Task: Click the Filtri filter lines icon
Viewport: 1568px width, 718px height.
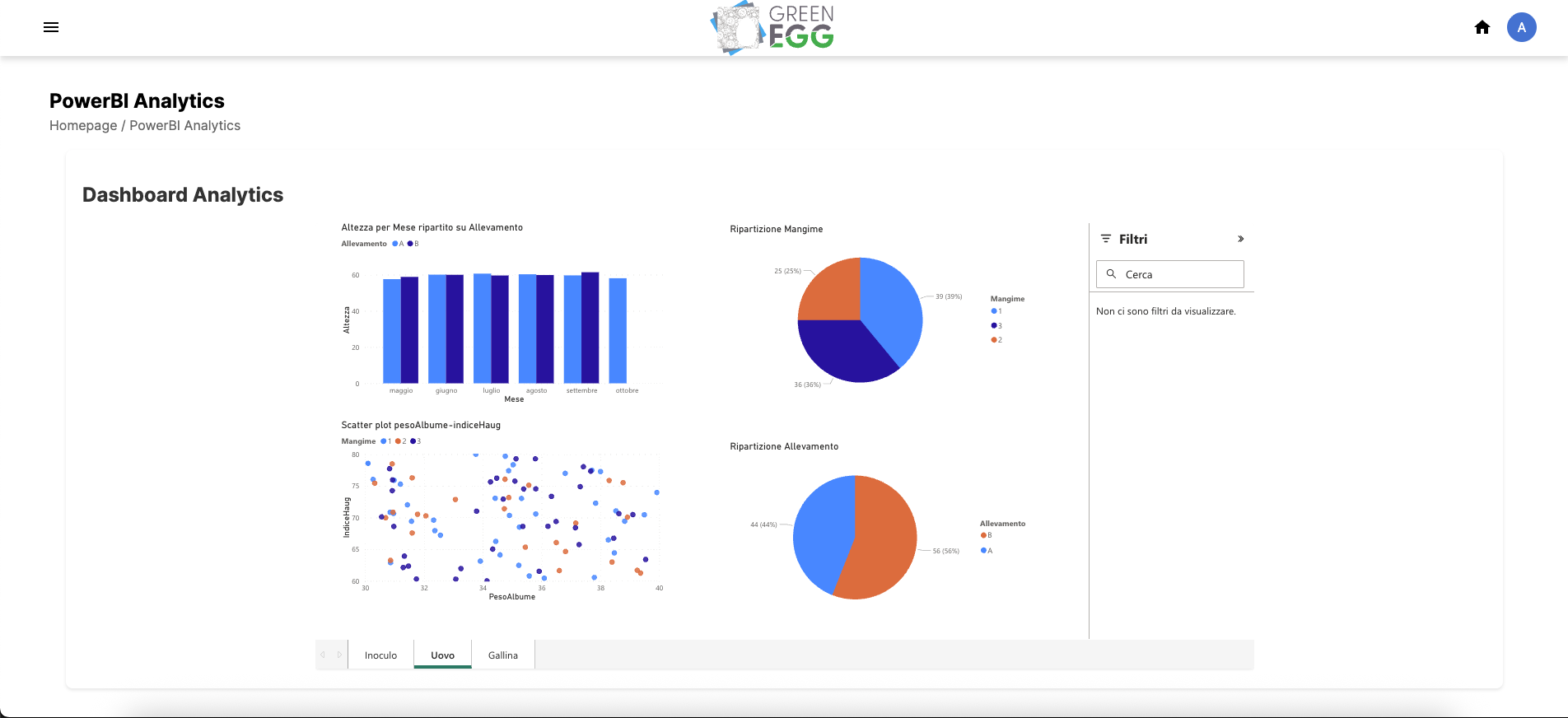Action: pos(1106,239)
